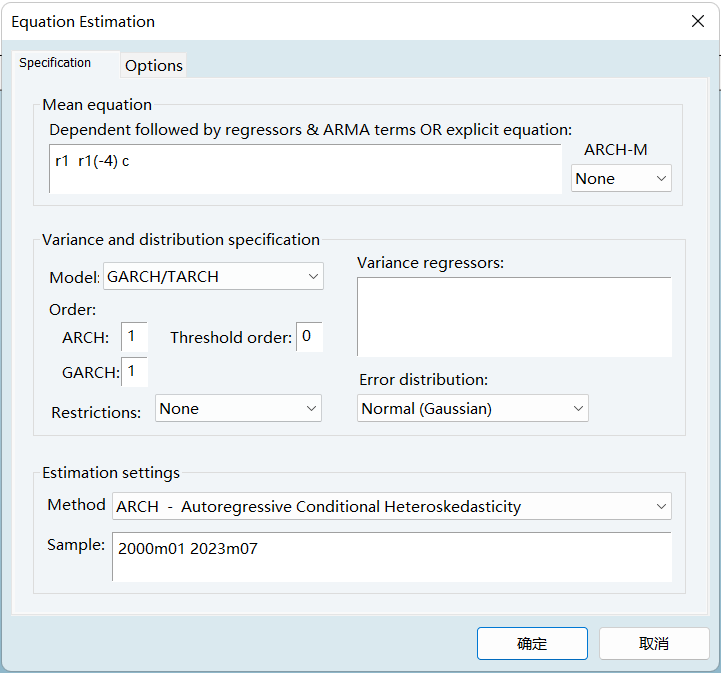
Task: Click the "Error distribution:" label
Action: (423, 380)
